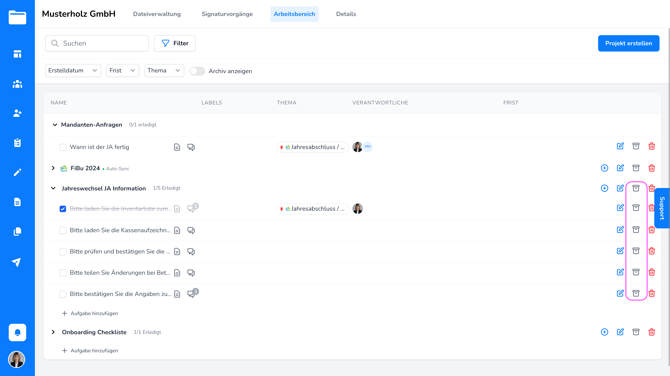Open the Thema dropdown
670x376 pixels.
[x=164, y=70]
